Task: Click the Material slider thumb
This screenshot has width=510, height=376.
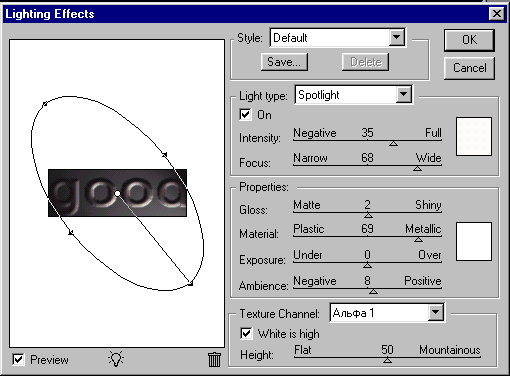Action: [x=418, y=239]
